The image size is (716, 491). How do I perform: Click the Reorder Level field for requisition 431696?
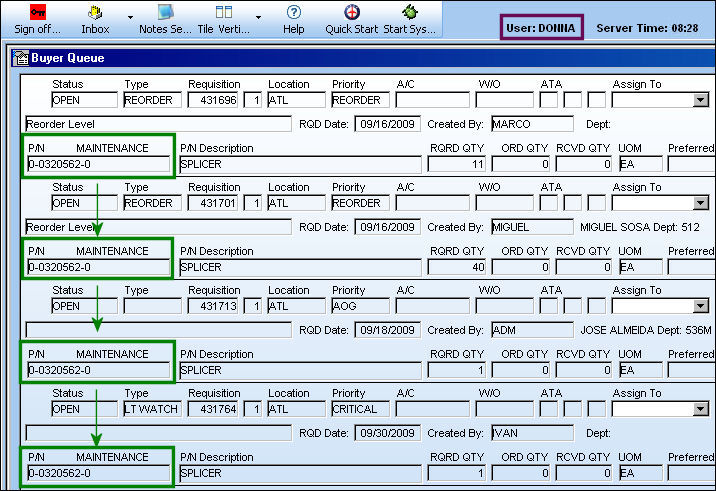pyautogui.click(x=158, y=124)
